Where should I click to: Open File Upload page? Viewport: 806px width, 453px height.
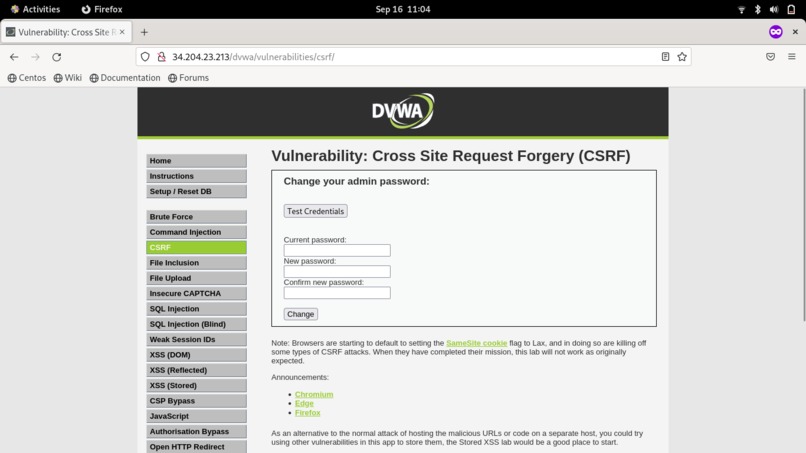click(196, 278)
